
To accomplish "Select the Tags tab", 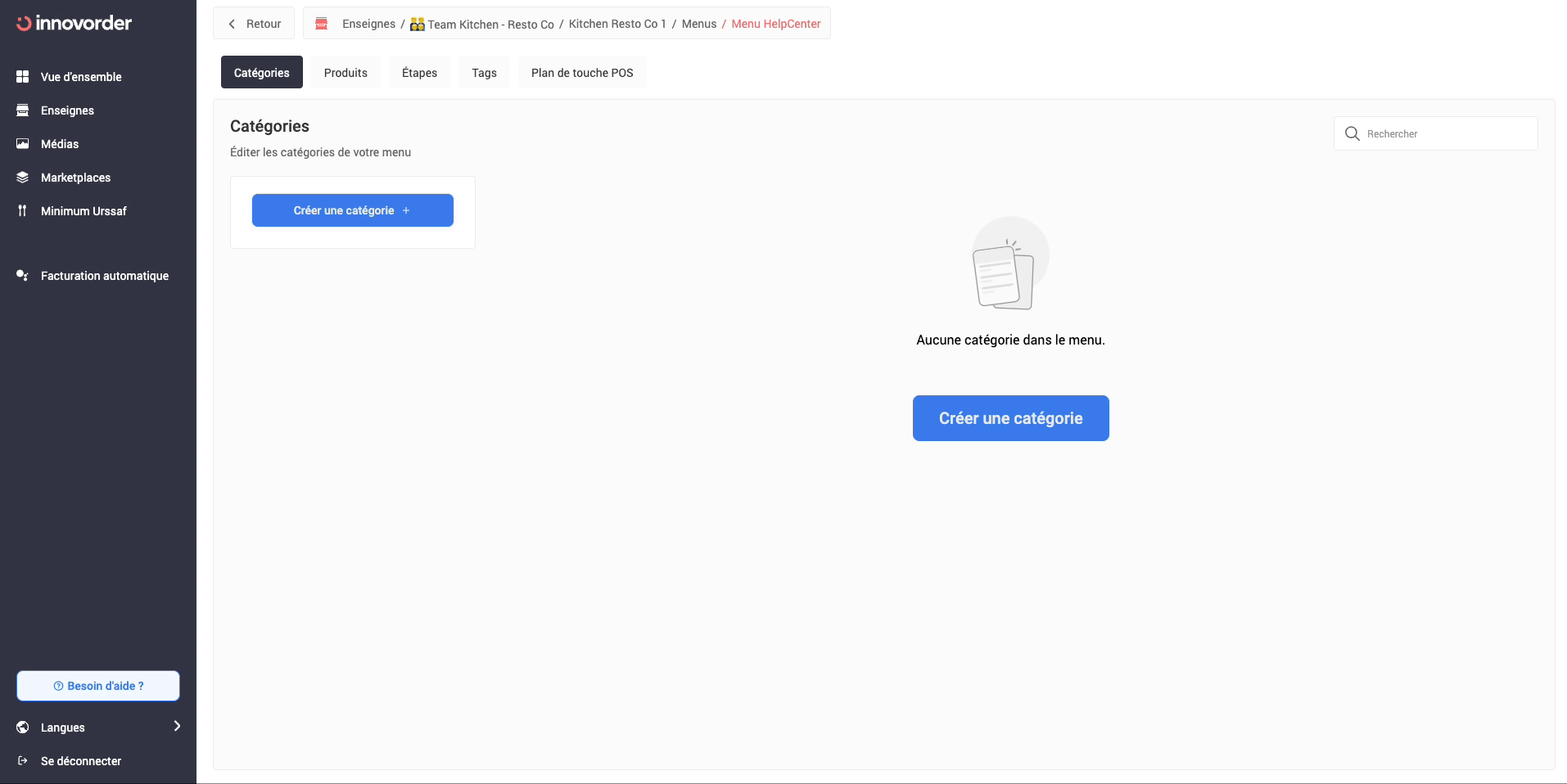I will click(484, 73).
